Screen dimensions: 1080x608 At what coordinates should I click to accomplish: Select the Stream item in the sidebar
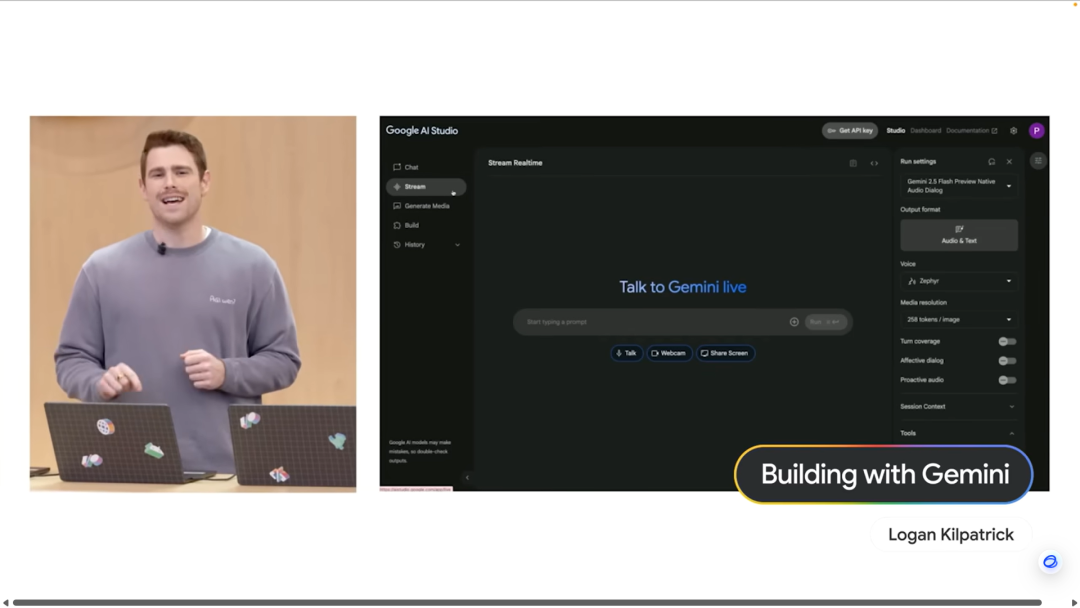click(x=426, y=187)
